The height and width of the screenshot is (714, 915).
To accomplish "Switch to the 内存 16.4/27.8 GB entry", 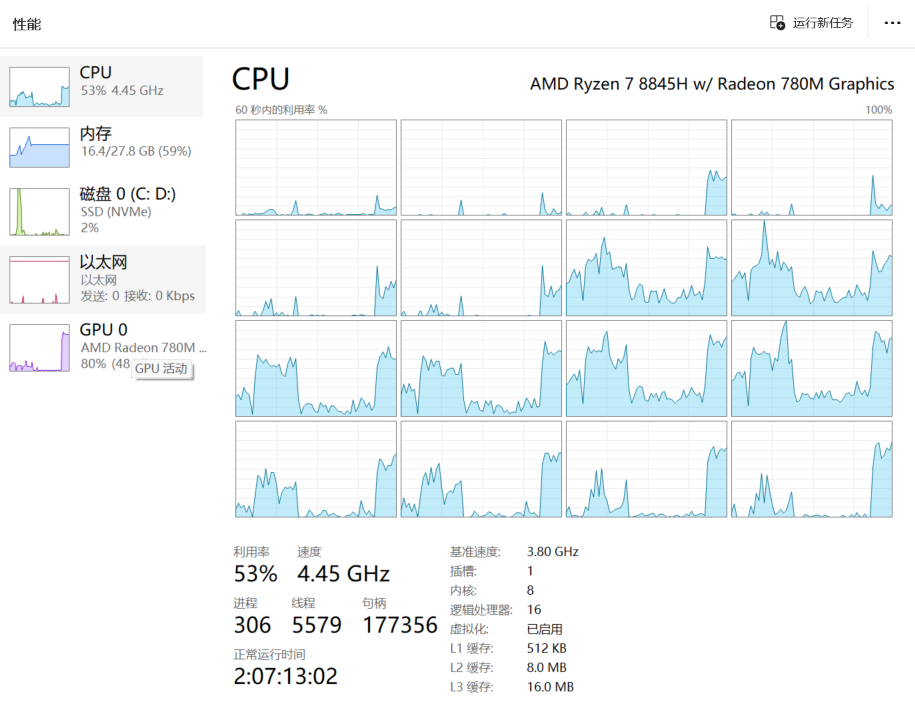I will (102, 148).
